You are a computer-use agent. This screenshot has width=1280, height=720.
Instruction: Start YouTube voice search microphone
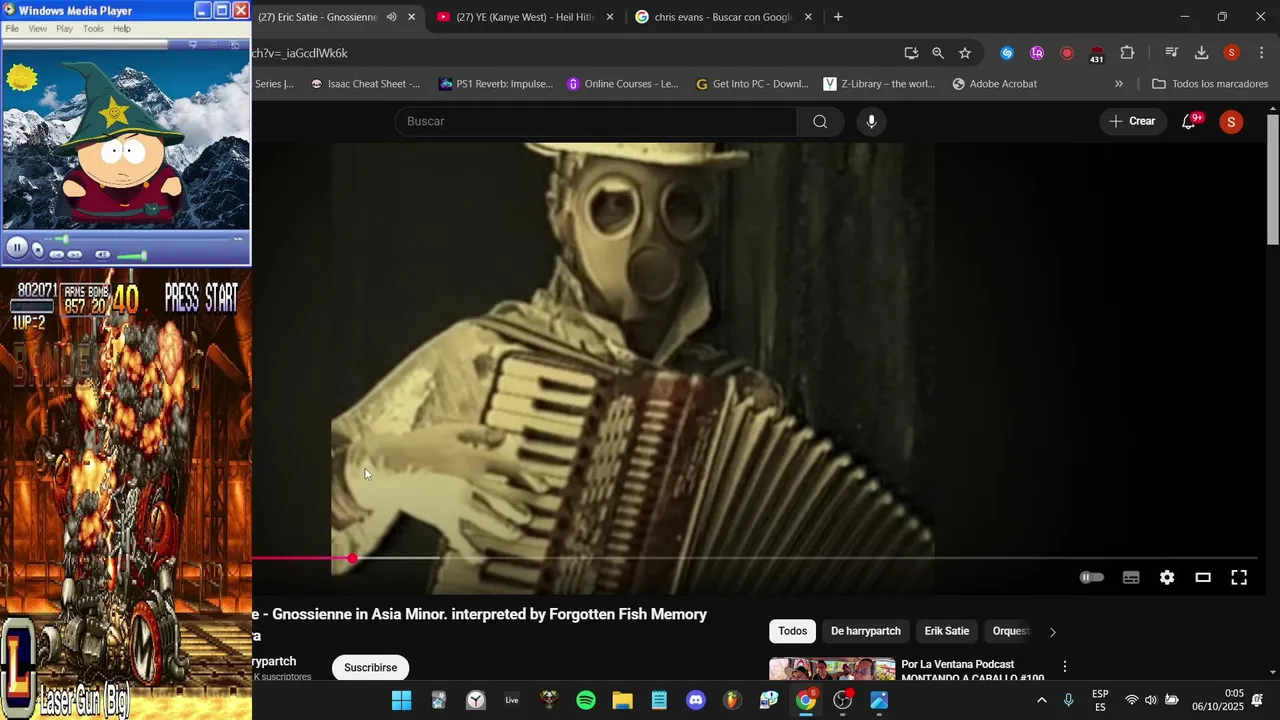871,121
